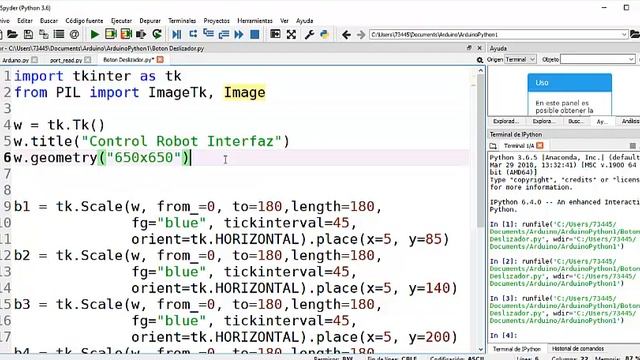
Task: Click the string "Control Robot Interfaz" in code
Action: [x=182, y=141]
